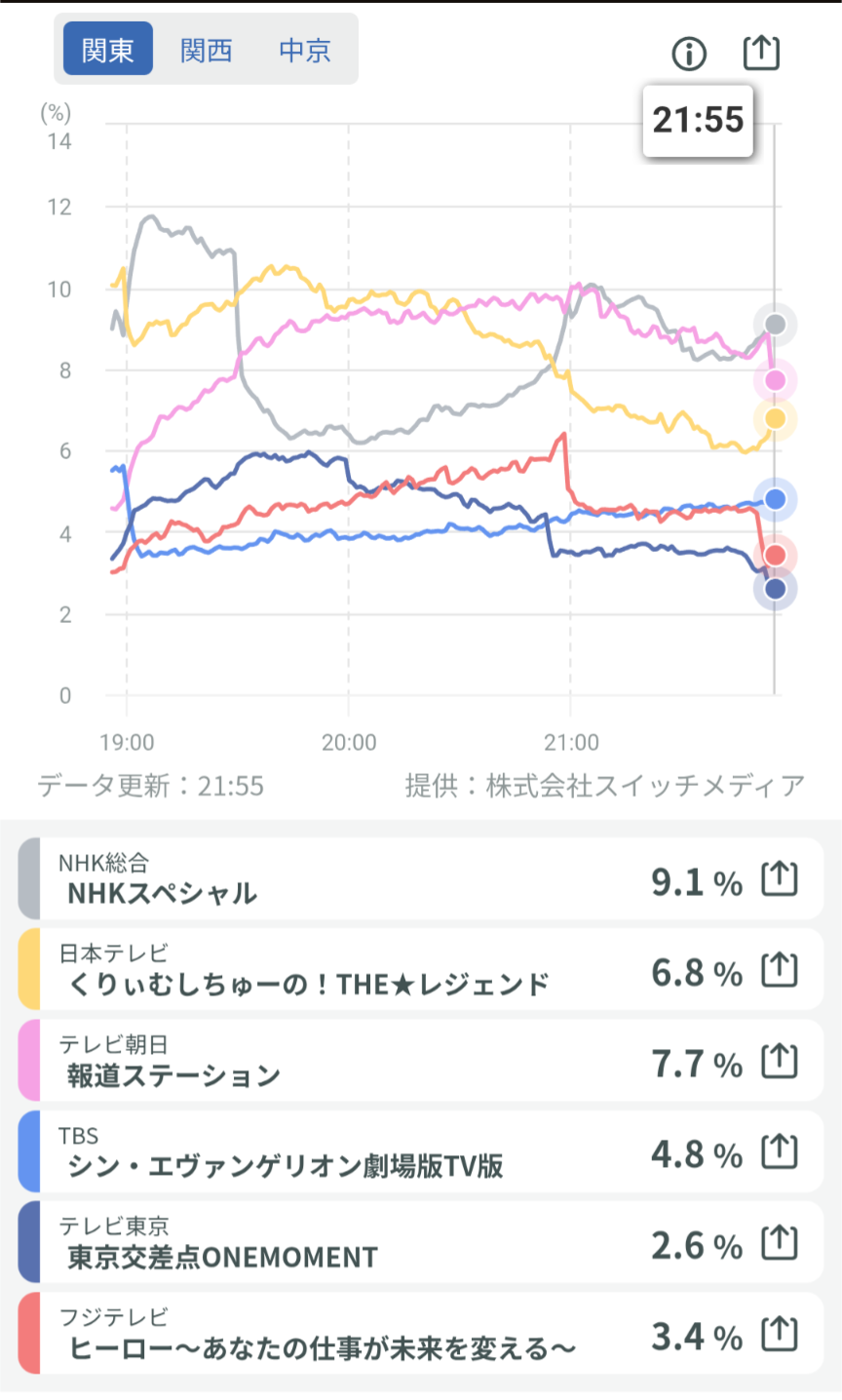Share the くりぃむしちゅーの!THE★レジェンド rating

(x=779, y=971)
